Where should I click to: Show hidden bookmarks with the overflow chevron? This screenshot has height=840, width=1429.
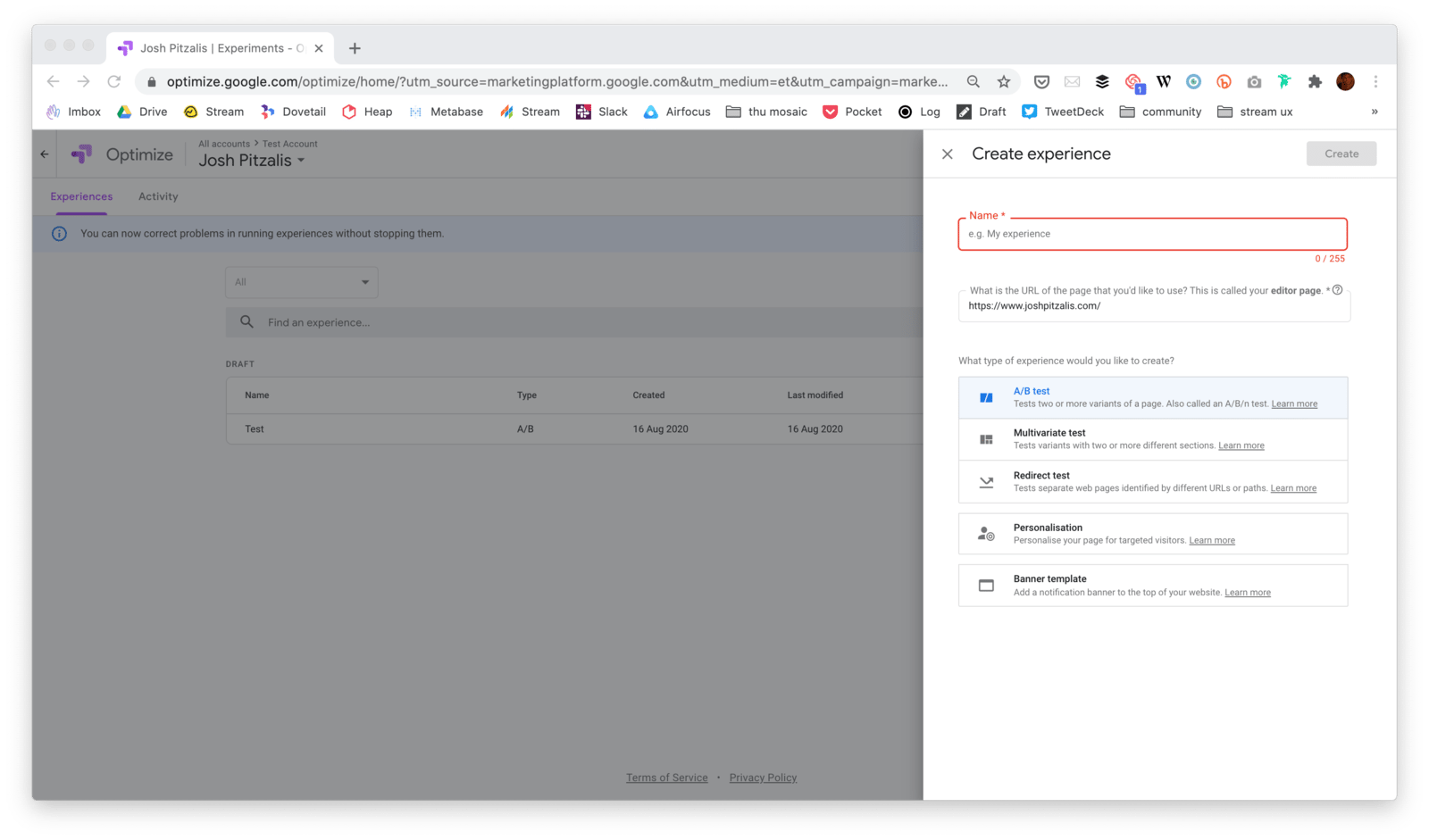1375,112
